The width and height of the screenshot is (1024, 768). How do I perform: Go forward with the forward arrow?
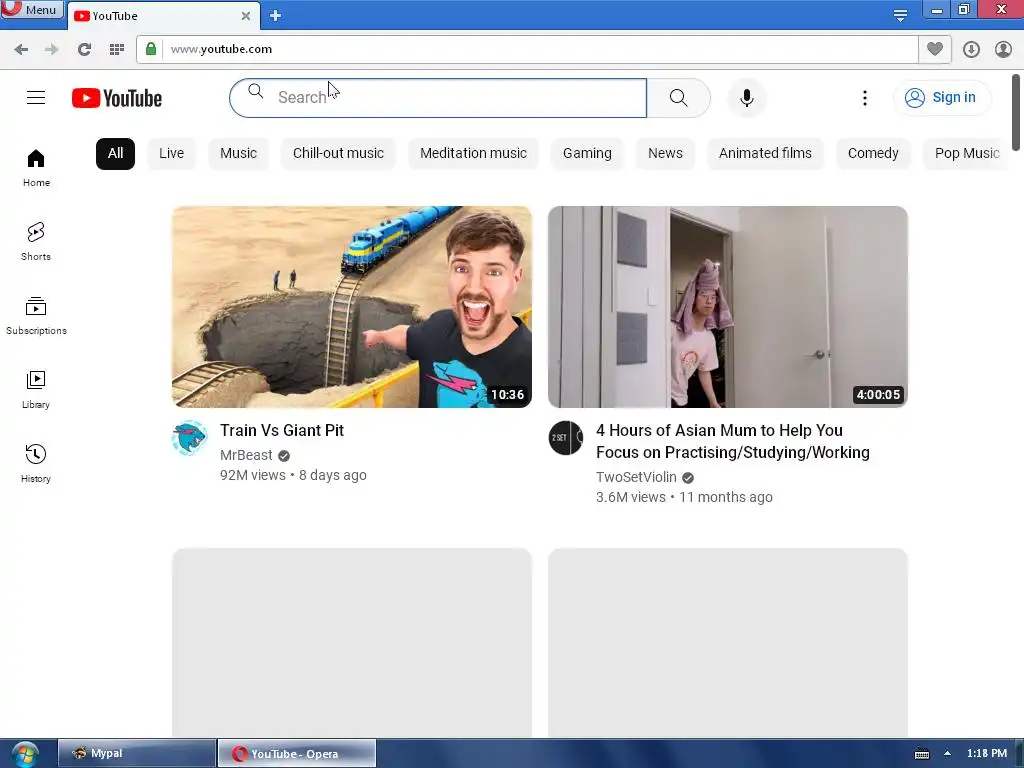pyautogui.click(x=52, y=49)
